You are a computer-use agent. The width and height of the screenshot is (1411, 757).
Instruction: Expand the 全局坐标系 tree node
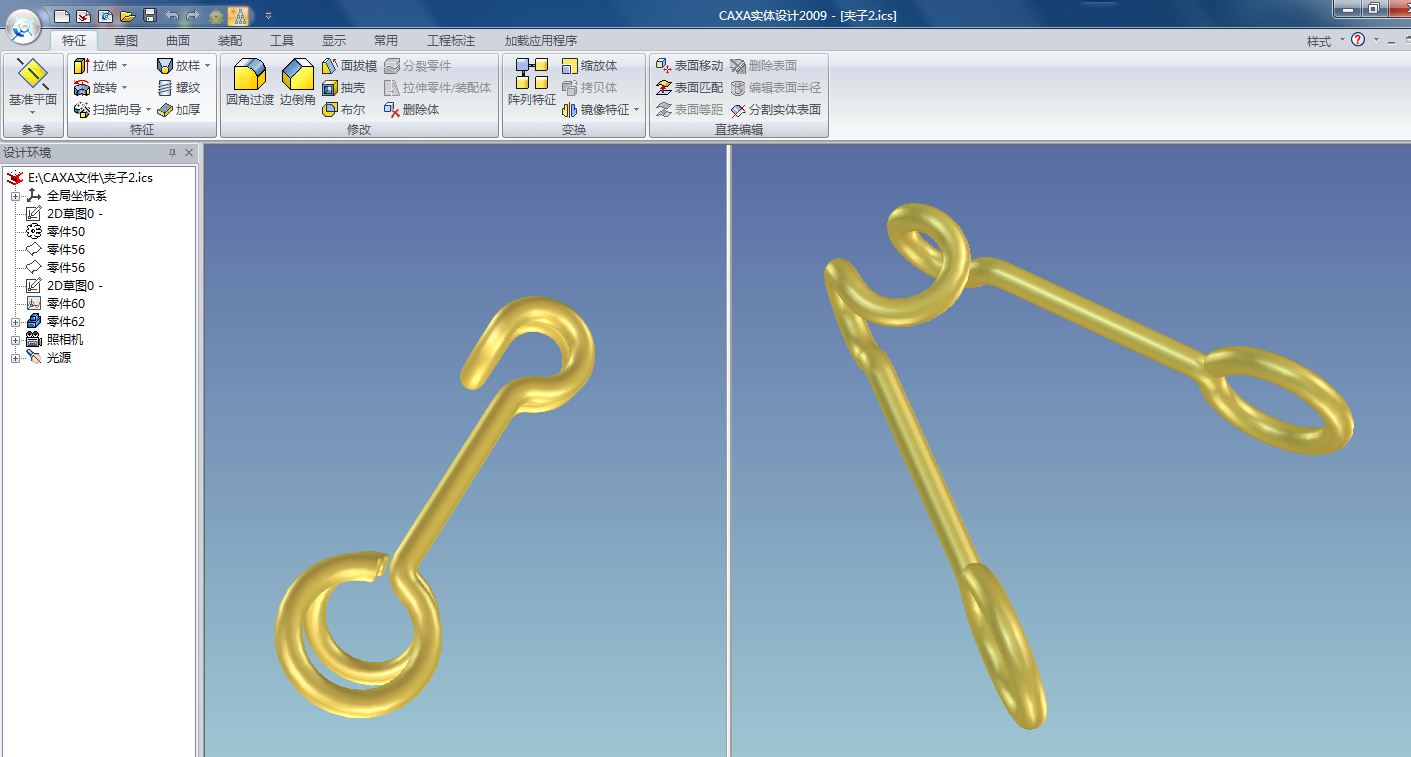[x=15, y=196]
